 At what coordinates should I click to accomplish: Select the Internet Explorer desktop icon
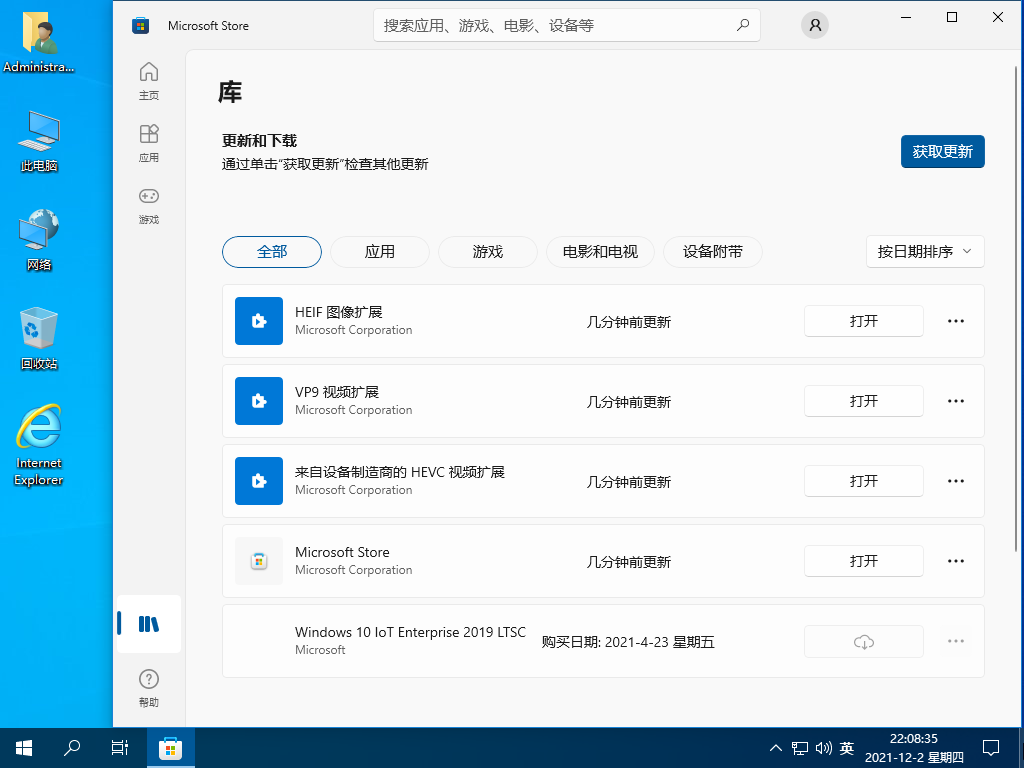[x=39, y=445]
